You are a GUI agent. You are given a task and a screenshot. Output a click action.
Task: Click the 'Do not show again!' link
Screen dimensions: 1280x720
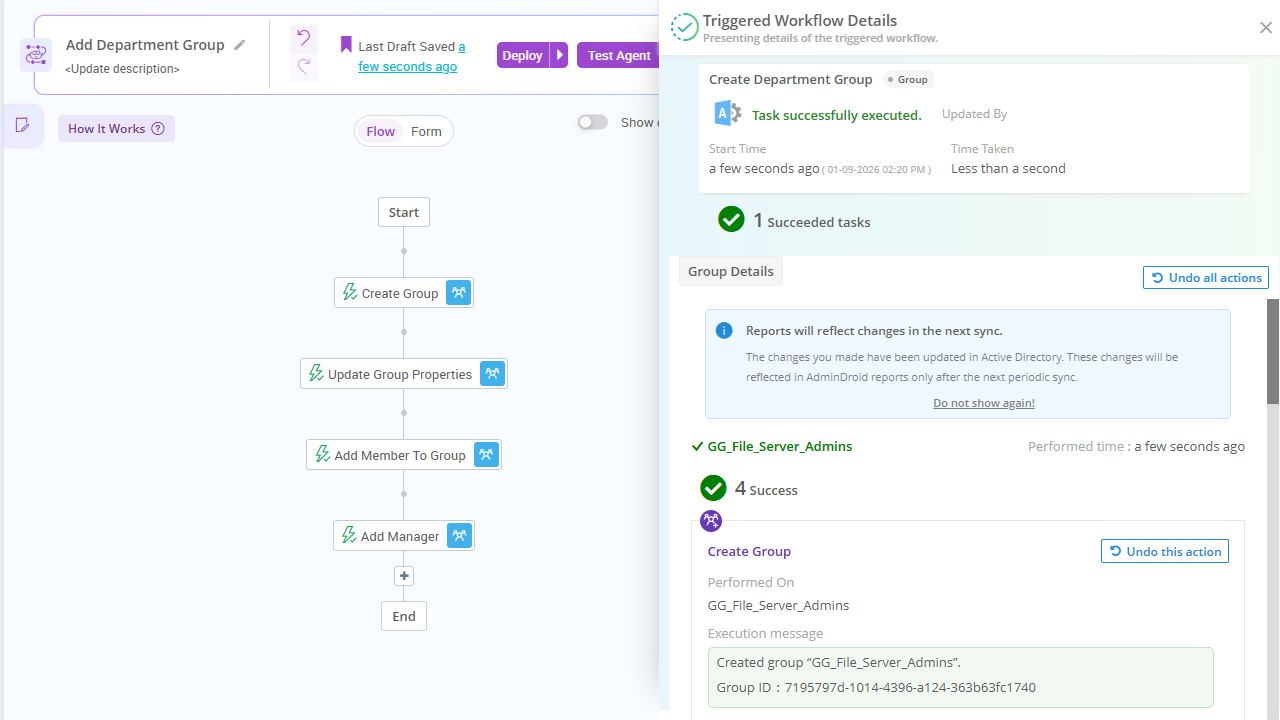(984, 403)
